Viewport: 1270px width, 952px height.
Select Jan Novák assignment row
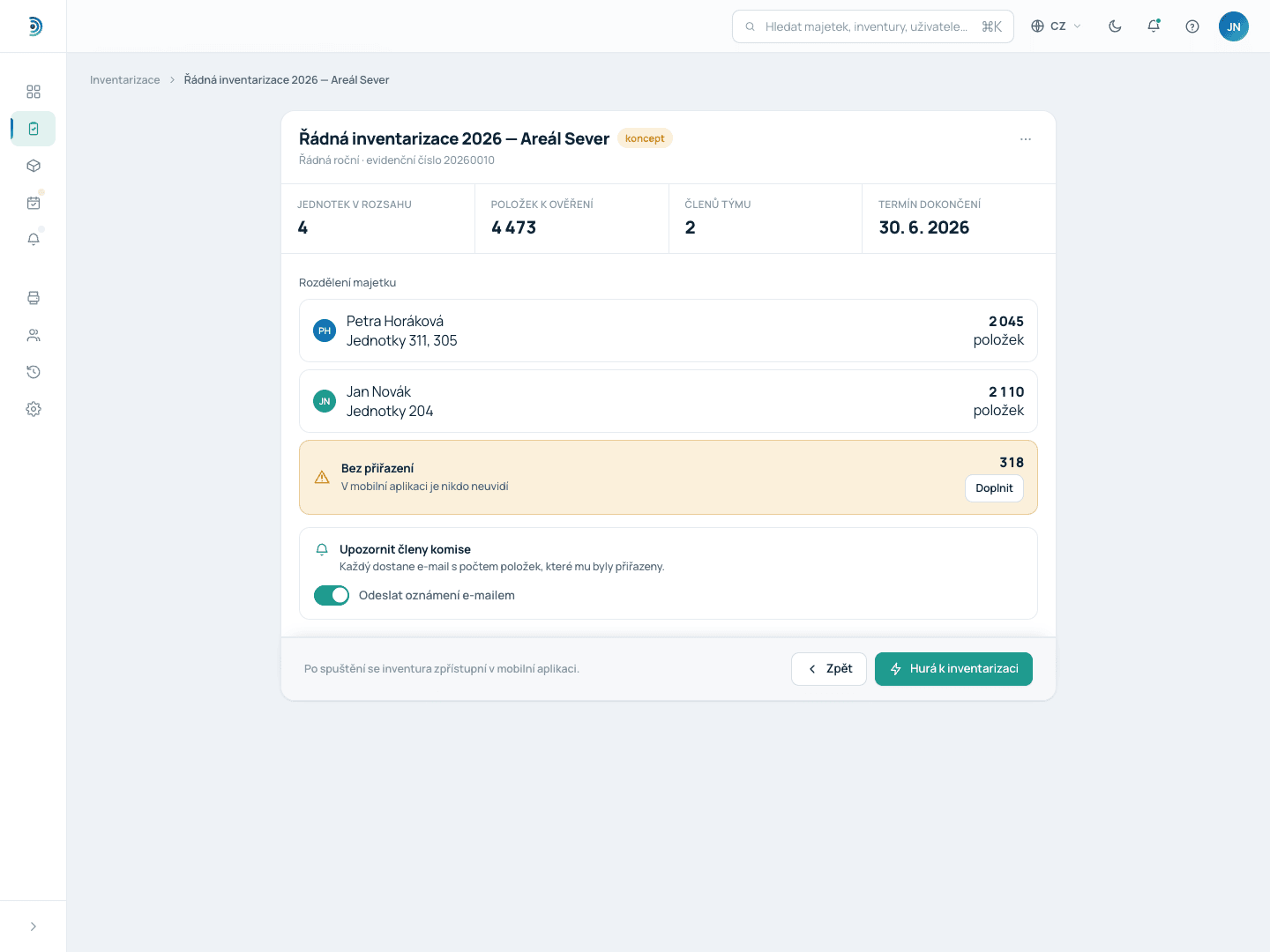click(669, 401)
